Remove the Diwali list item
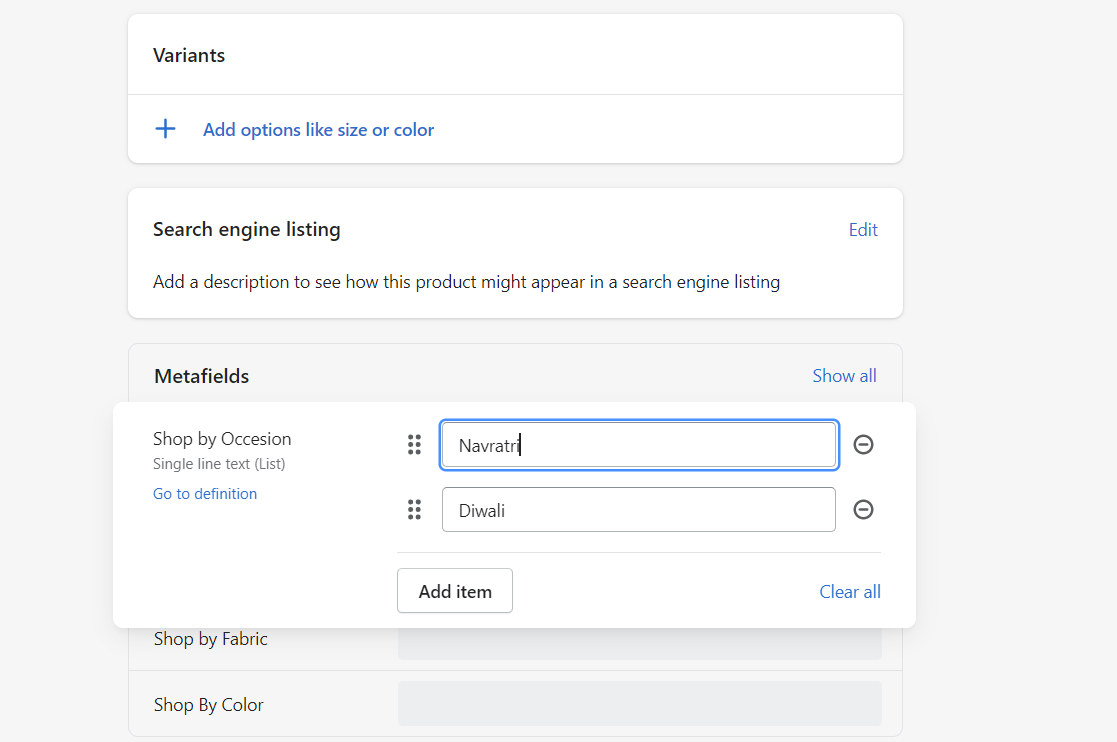Screen dimensions: 1117x742 click(863, 510)
